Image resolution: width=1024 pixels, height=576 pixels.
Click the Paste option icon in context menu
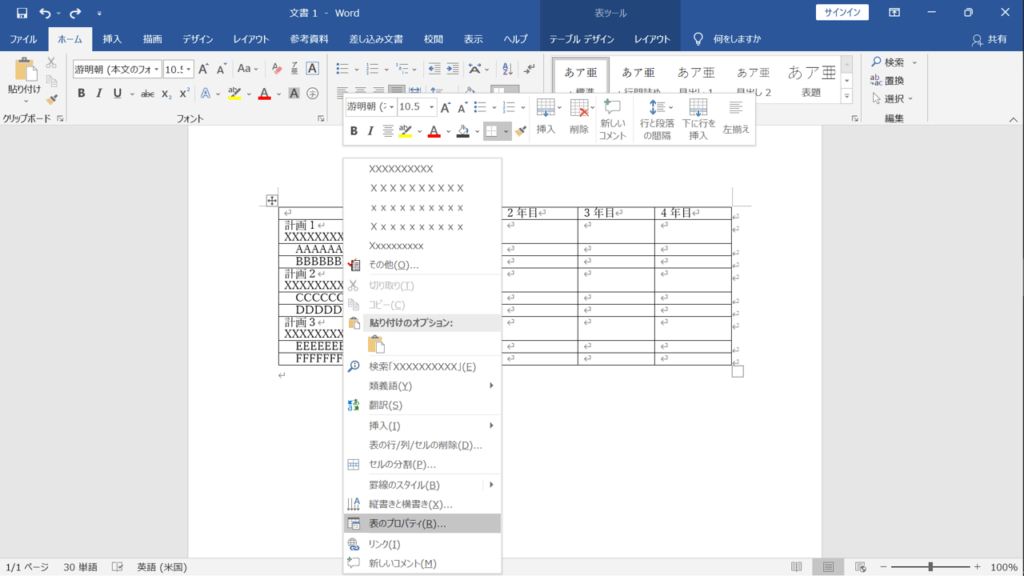(x=376, y=344)
